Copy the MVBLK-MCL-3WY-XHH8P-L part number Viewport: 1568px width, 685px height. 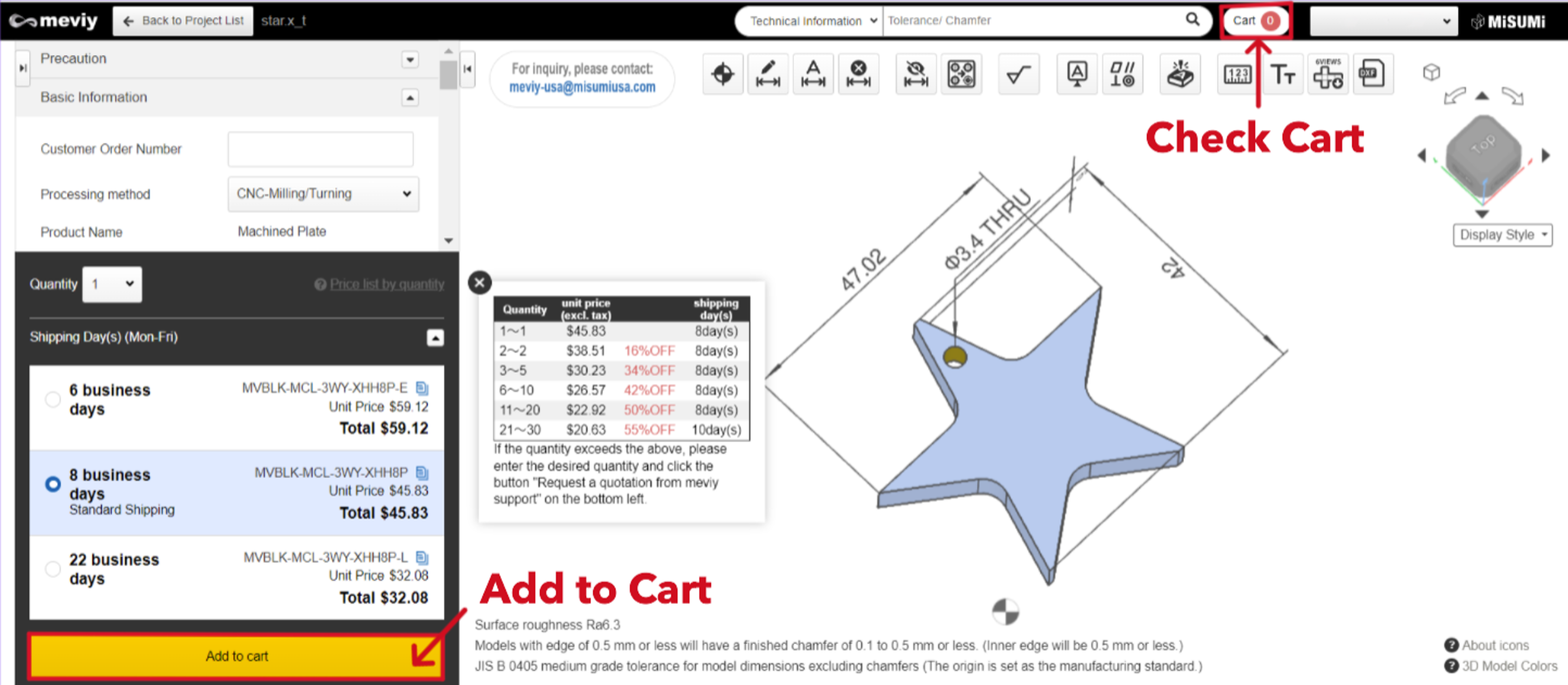tap(422, 557)
